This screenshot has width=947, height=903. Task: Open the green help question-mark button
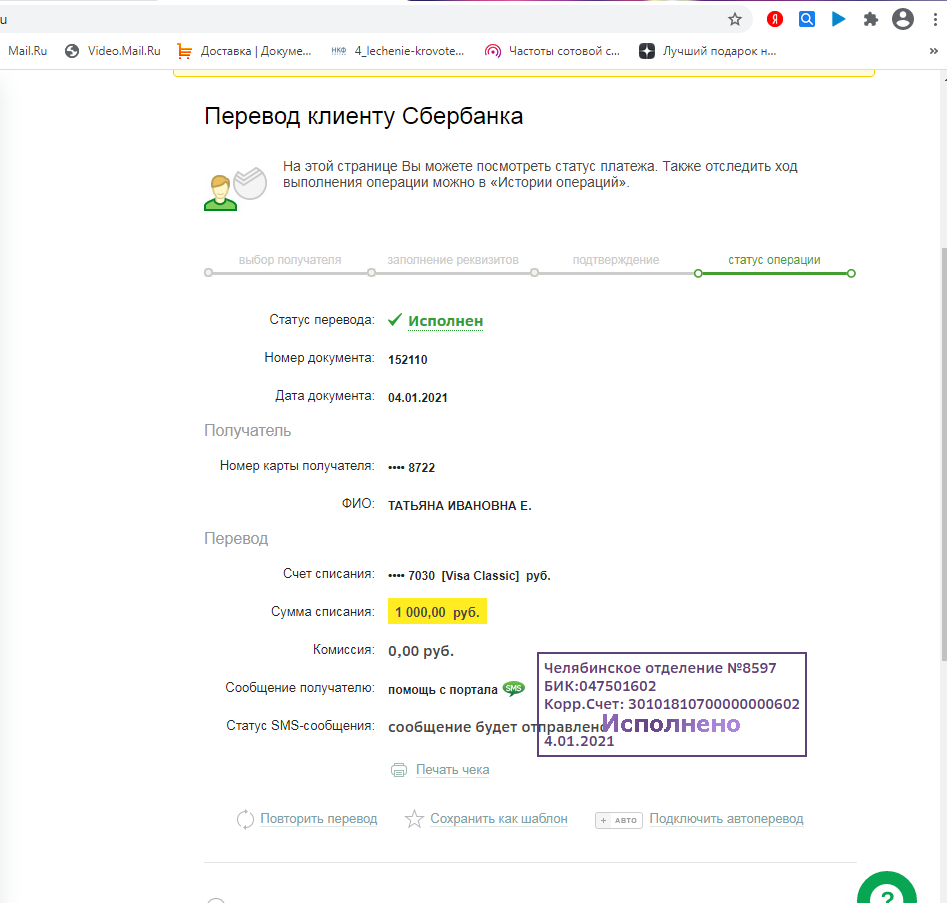[887, 888]
